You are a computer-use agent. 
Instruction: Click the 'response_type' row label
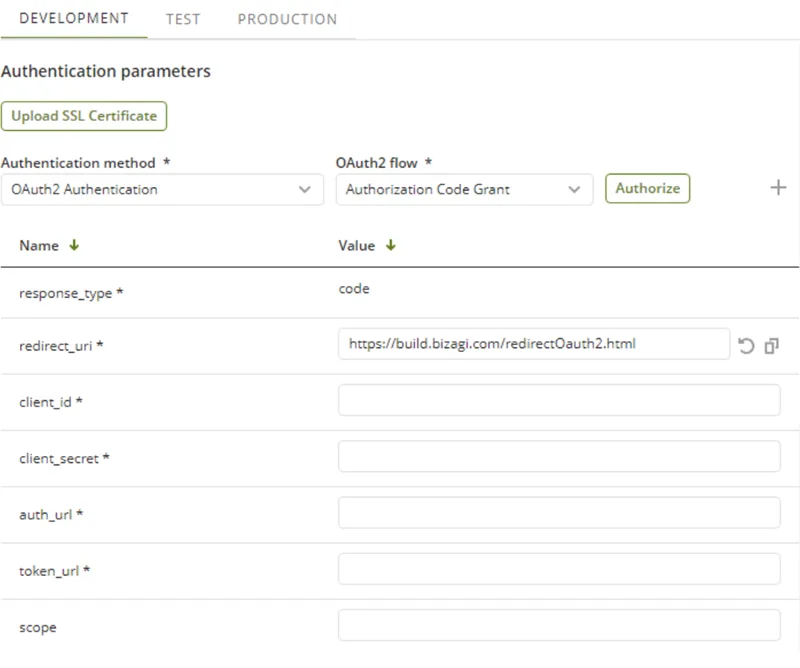(x=71, y=293)
